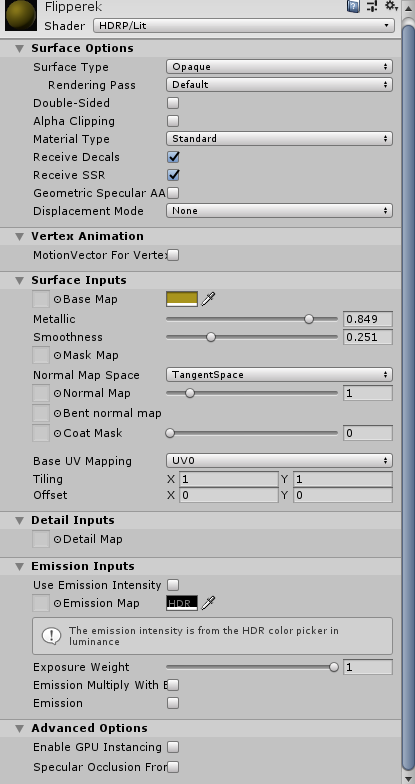Uncheck Receive Decals
This screenshot has width=415, height=784.
[173, 157]
